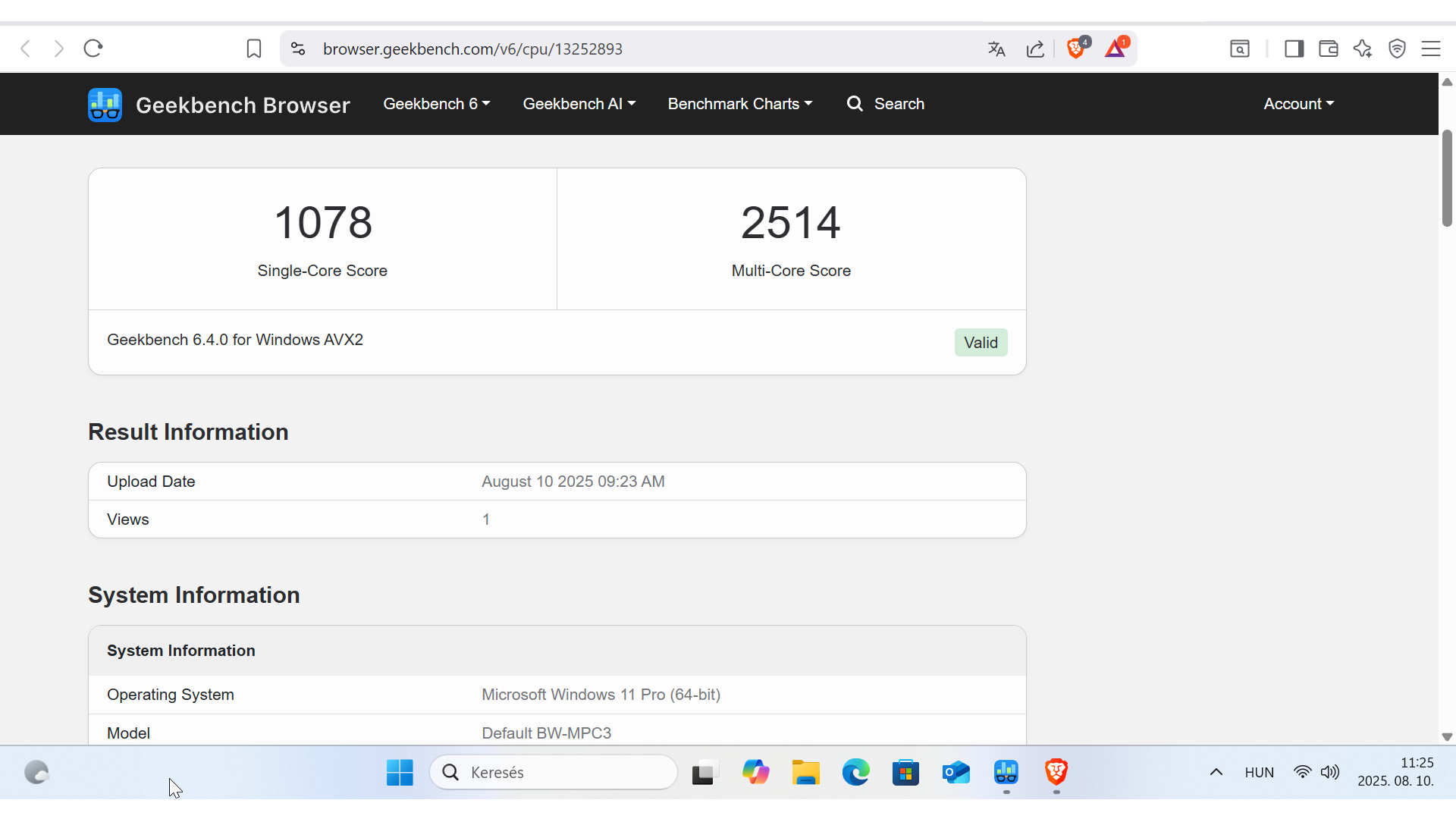The image size is (1456, 819).
Task: Expand the Geekbench 6 dropdown menu
Action: 437,104
